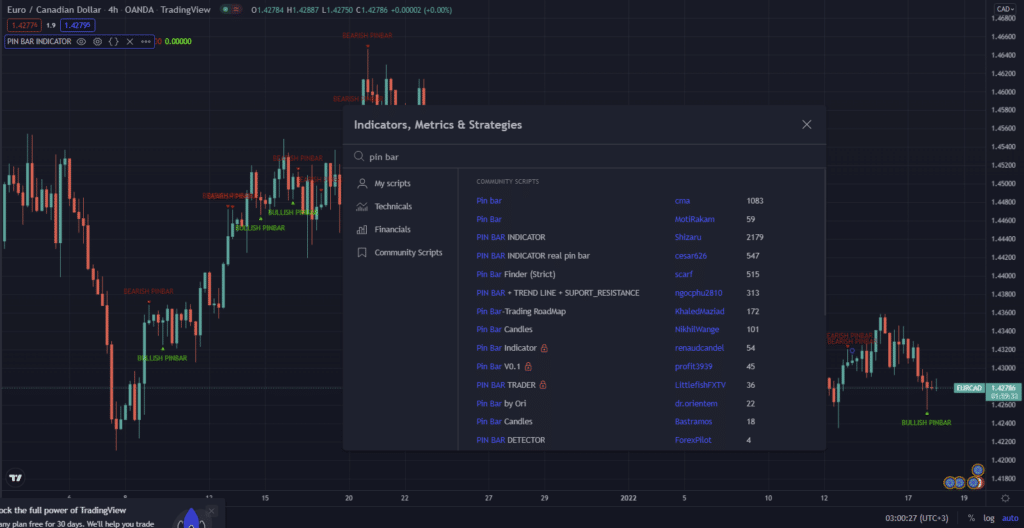1024x528 pixels.
Task: Open PIN BAR INDICATOR settings gear
Action: click(x=98, y=42)
